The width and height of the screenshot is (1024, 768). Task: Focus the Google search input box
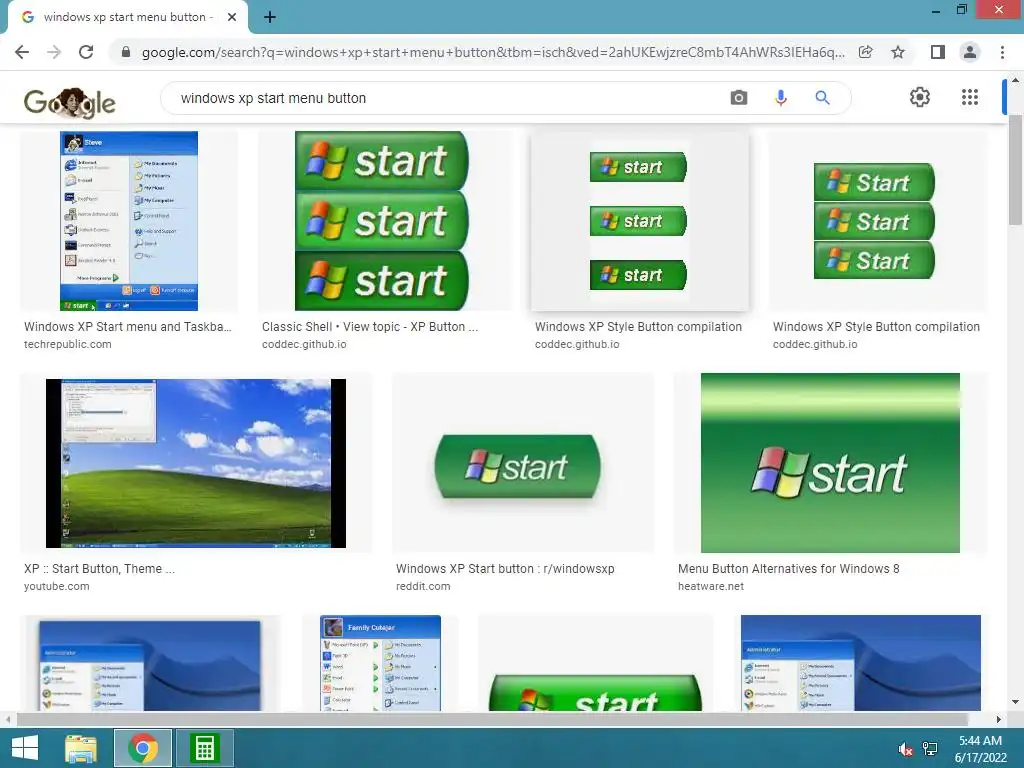point(444,98)
